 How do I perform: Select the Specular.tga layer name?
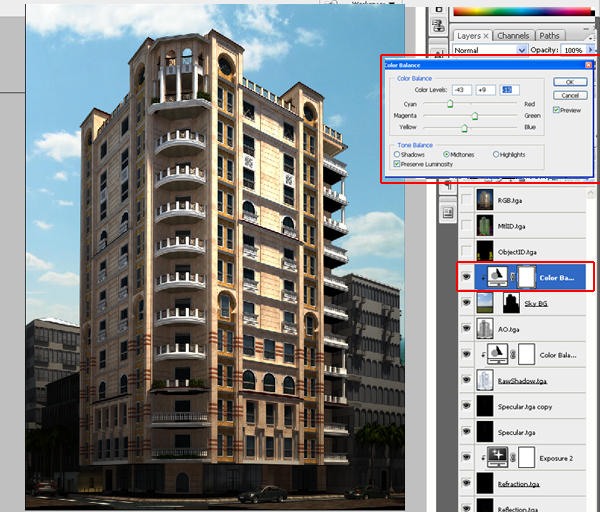click(516, 432)
